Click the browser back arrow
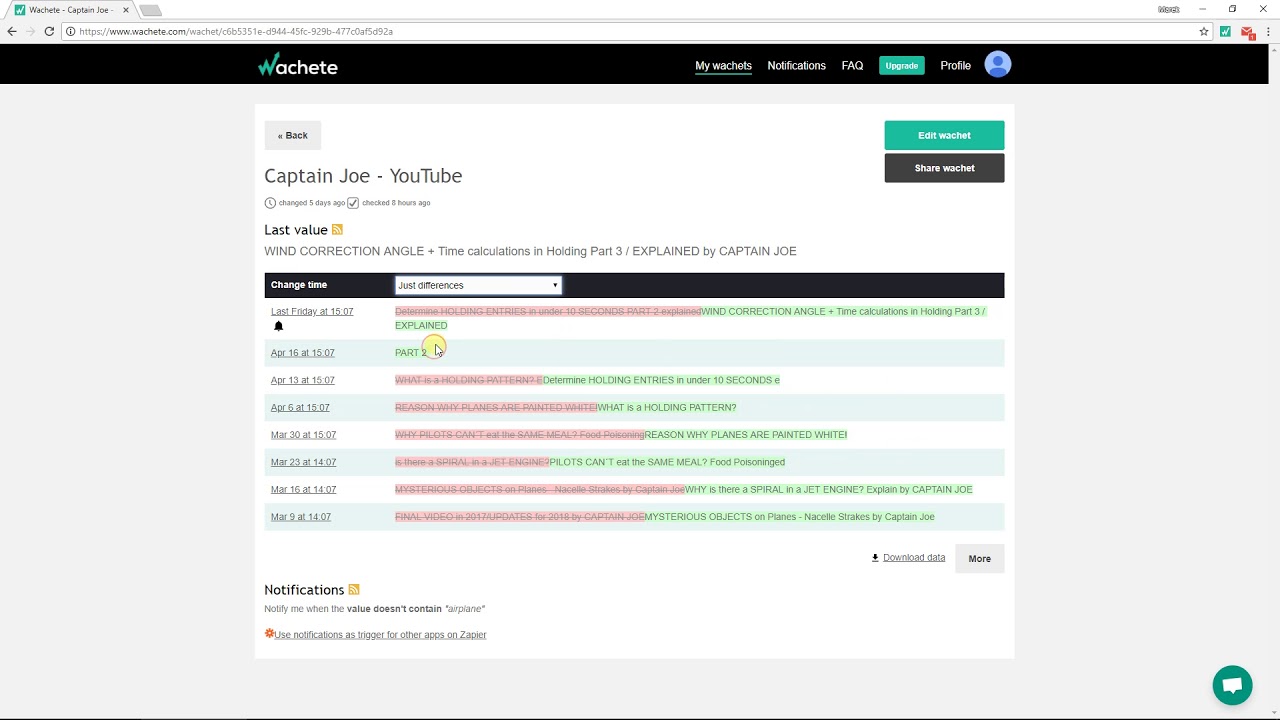 [12, 31]
